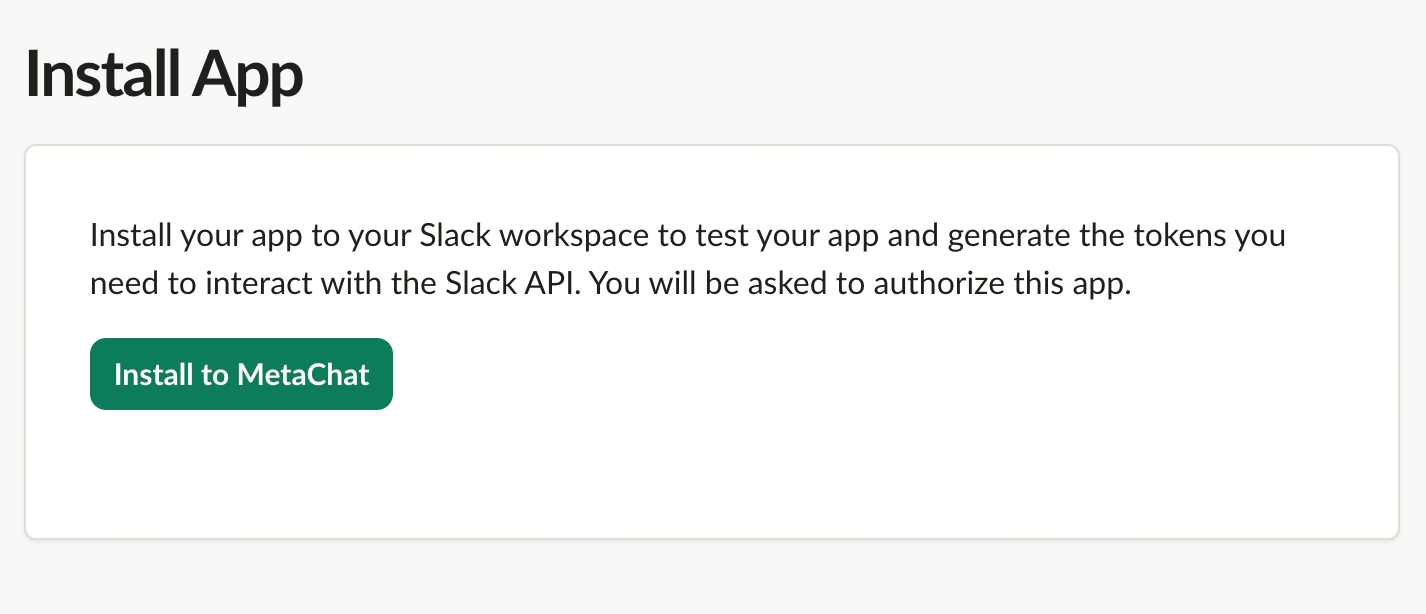Click the word "You" before "will be asked"
This screenshot has width=1426, height=614.
[619, 283]
